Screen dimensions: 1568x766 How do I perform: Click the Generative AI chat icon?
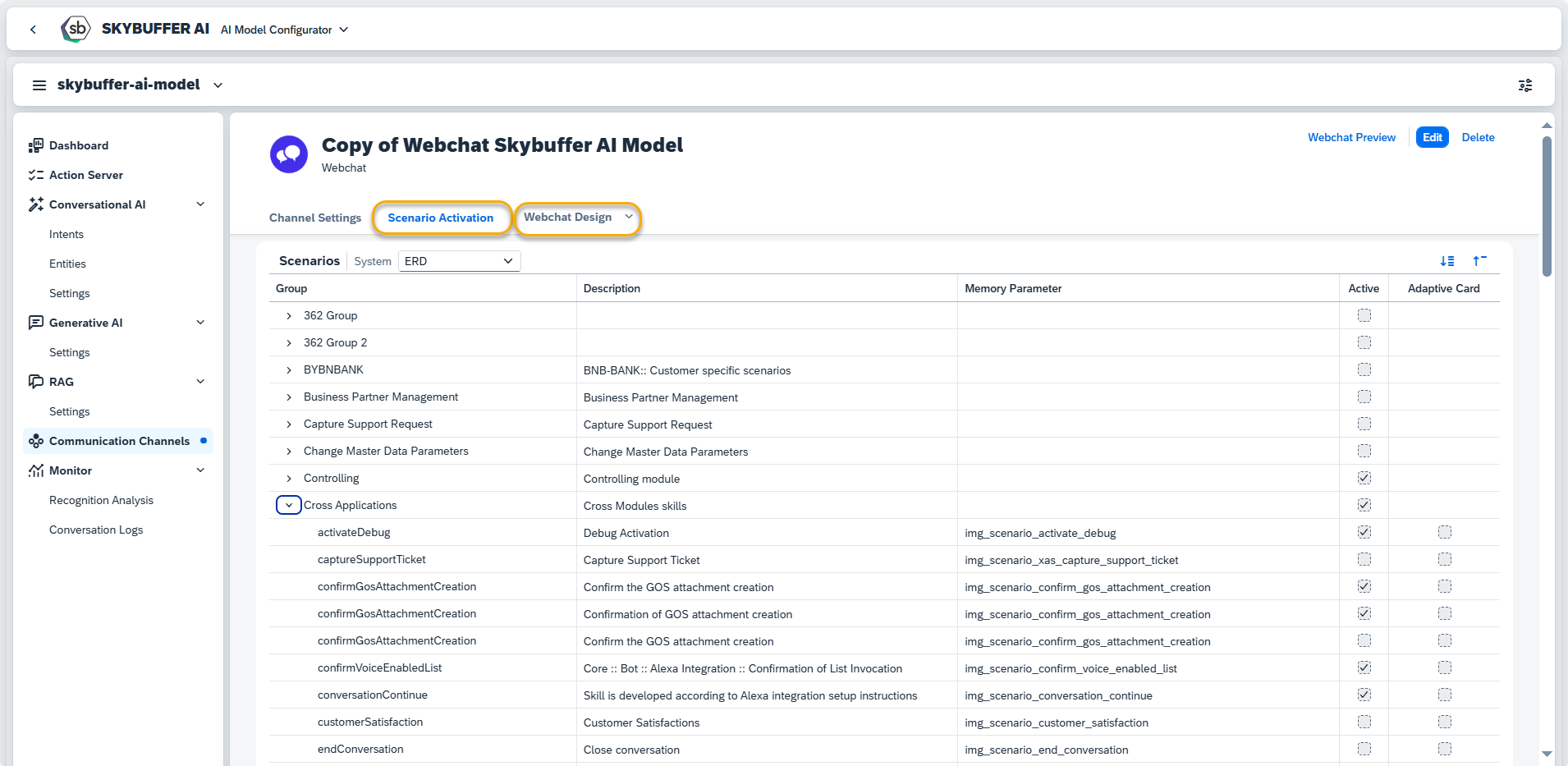point(35,323)
